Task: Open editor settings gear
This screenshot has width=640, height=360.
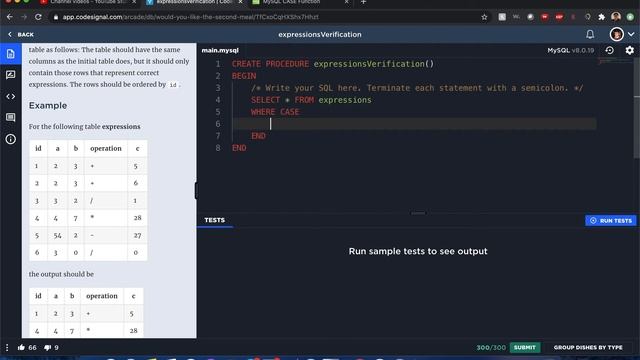Action: coord(630,50)
